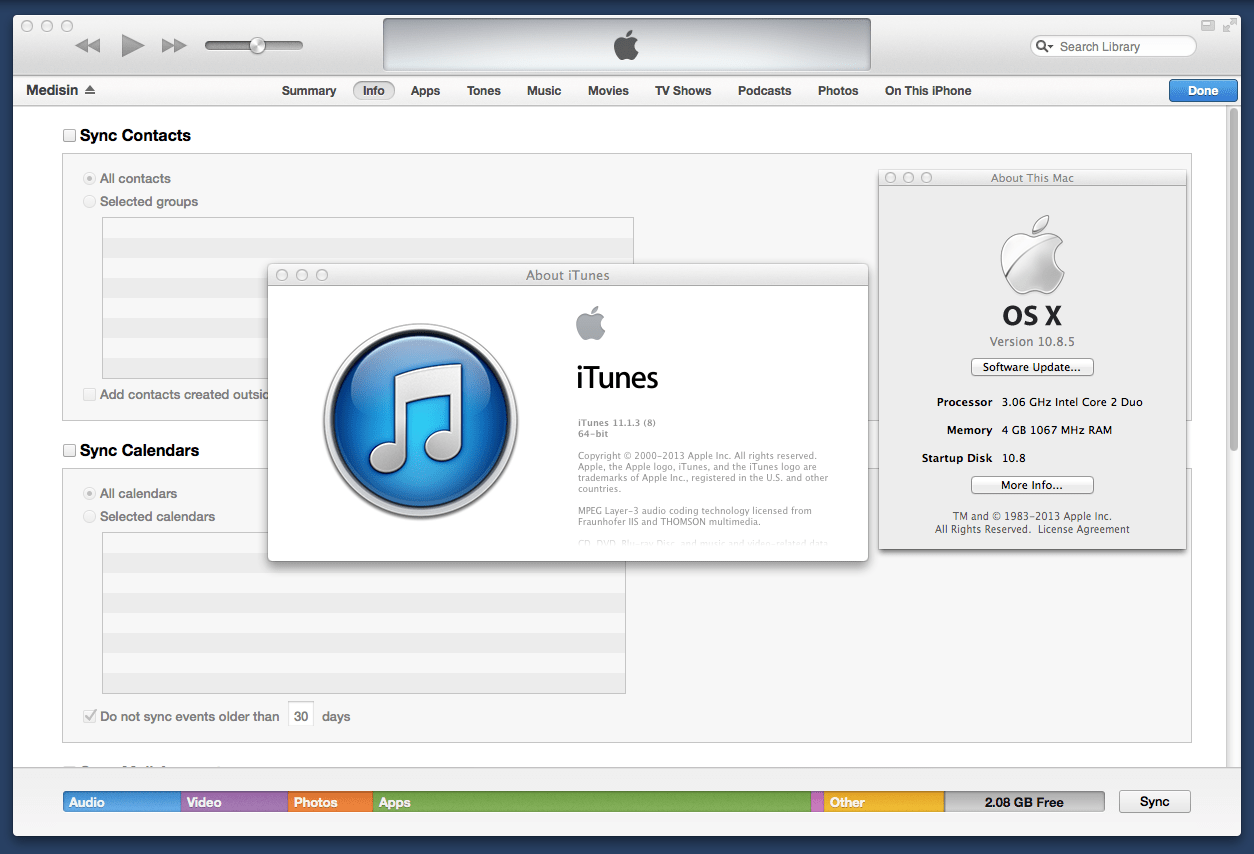The image size is (1254, 854).
Task: Click the rewind playback button
Action: click(88, 45)
